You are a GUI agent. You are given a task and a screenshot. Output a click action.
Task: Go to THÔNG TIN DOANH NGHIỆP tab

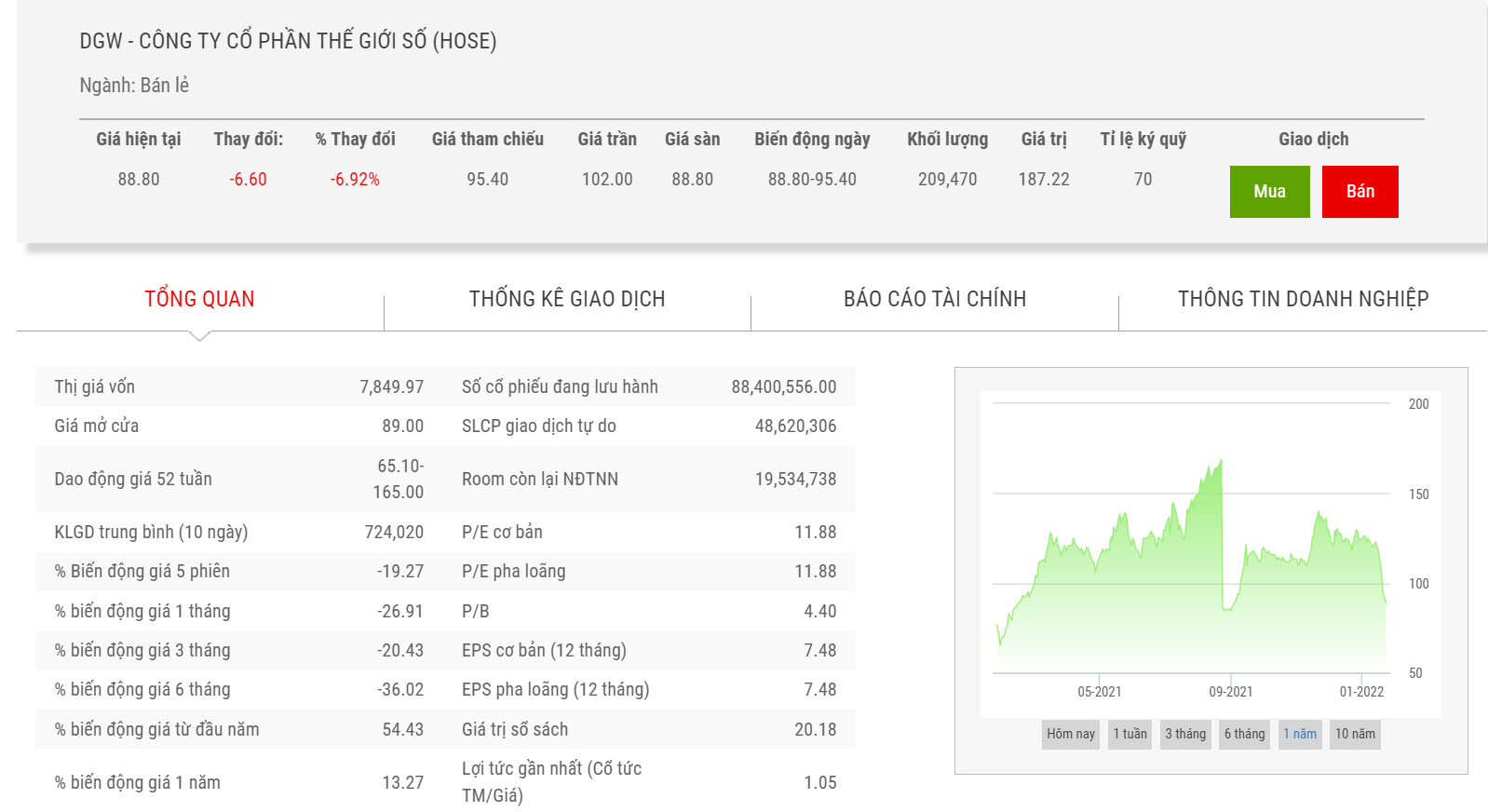click(1303, 299)
